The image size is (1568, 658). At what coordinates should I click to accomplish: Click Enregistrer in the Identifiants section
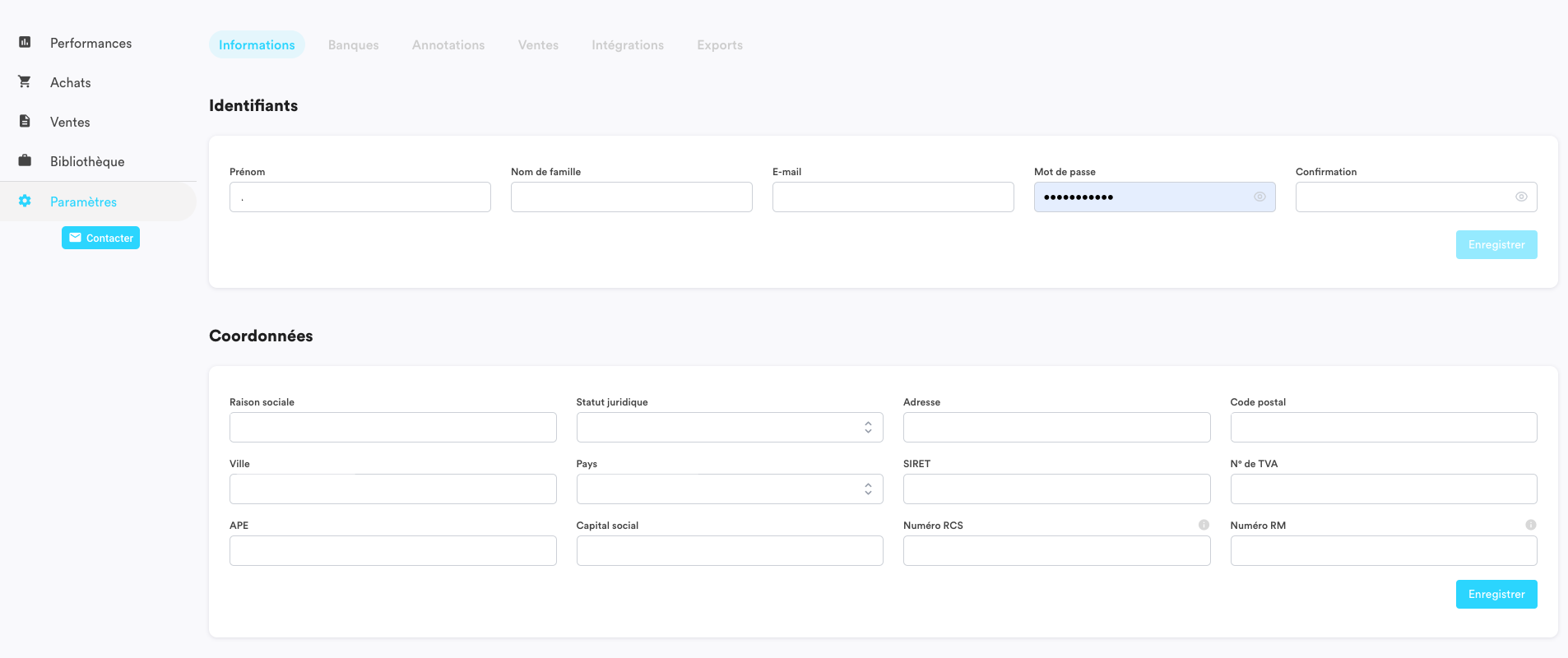pyautogui.click(x=1496, y=244)
